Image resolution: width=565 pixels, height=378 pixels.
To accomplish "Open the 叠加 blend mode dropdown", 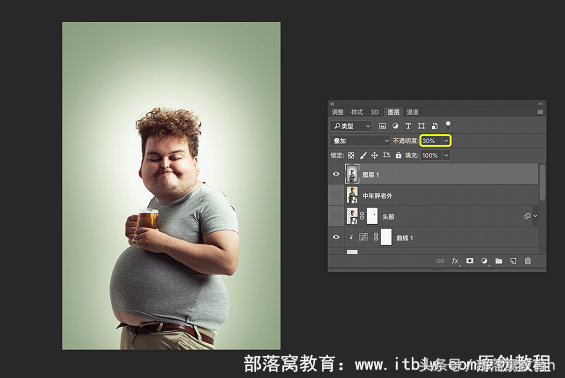I will click(360, 141).
